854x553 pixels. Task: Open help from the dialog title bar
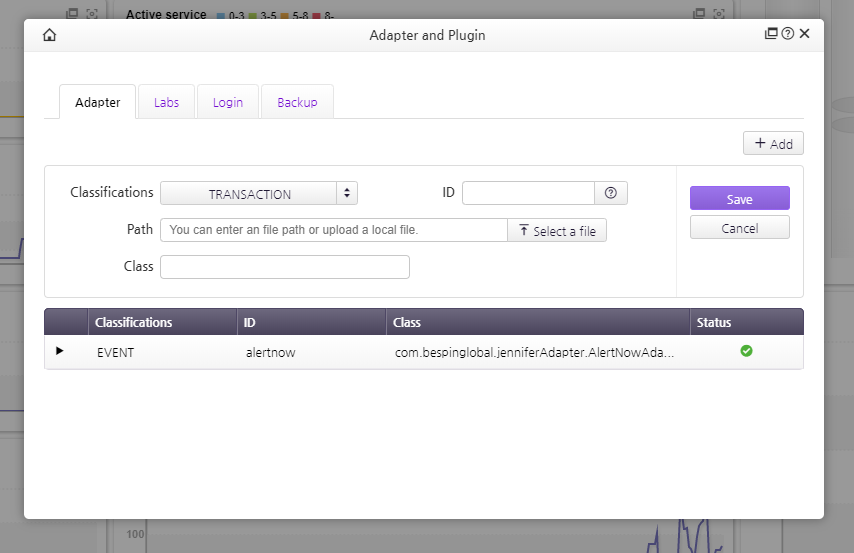pos(788,34)
